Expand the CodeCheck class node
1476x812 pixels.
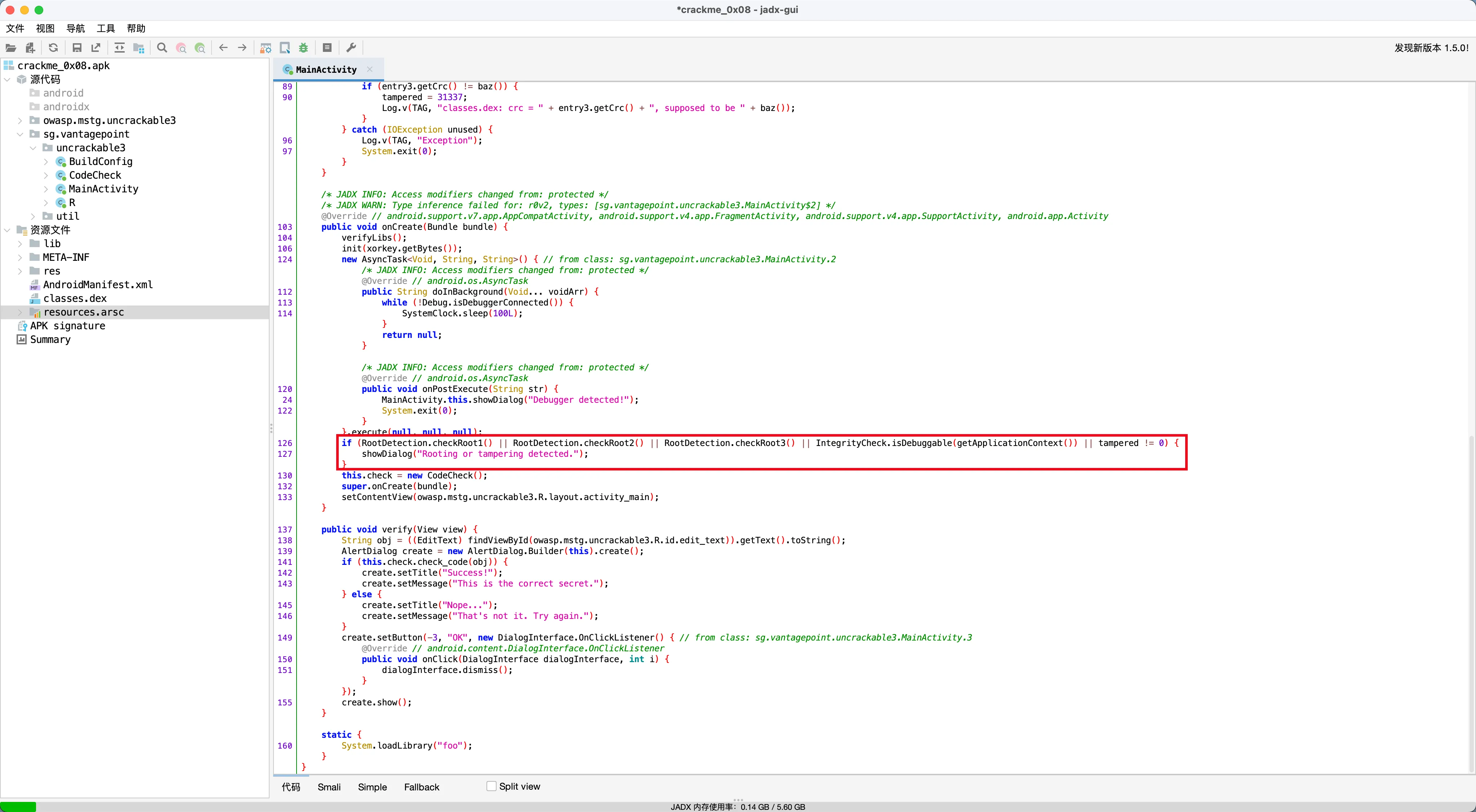pyautogui.click(x=46, y=175)
